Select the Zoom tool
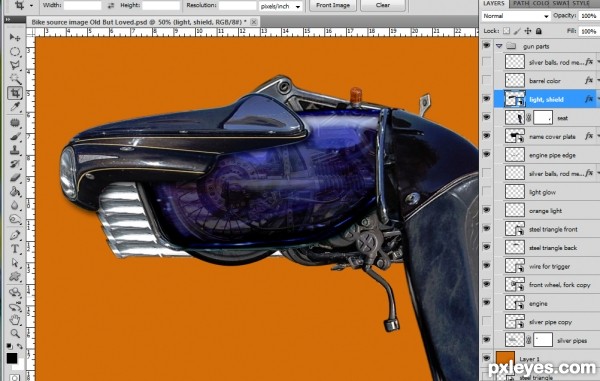Image resolution: width=600 pixels, height=381 pixels. 15,334
